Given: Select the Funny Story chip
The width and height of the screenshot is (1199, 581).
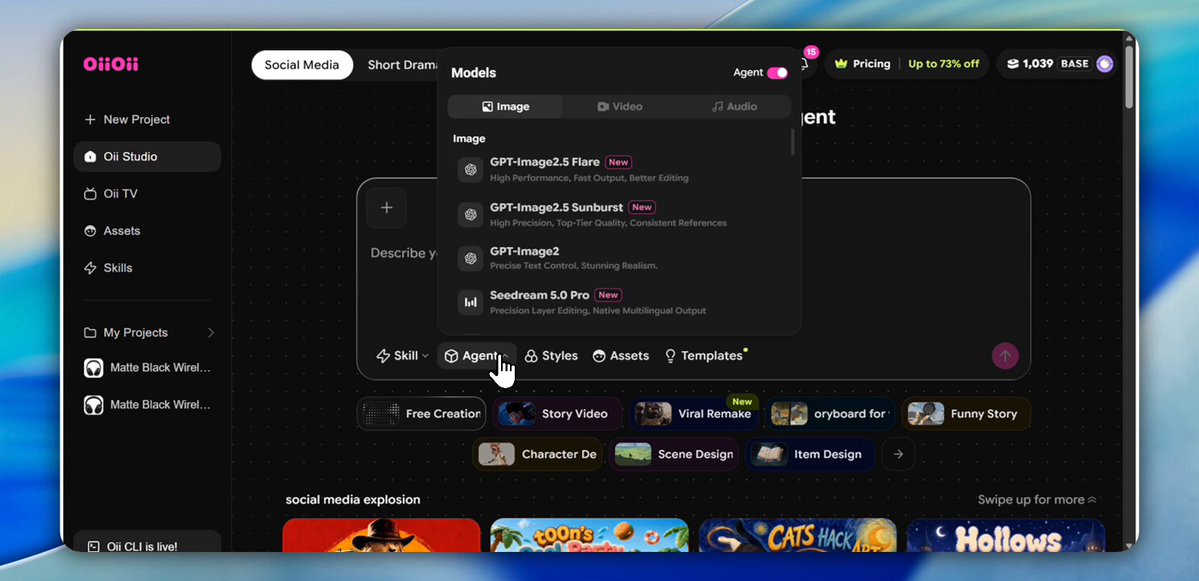Looking at the screenshot, I should pos(967,414).
